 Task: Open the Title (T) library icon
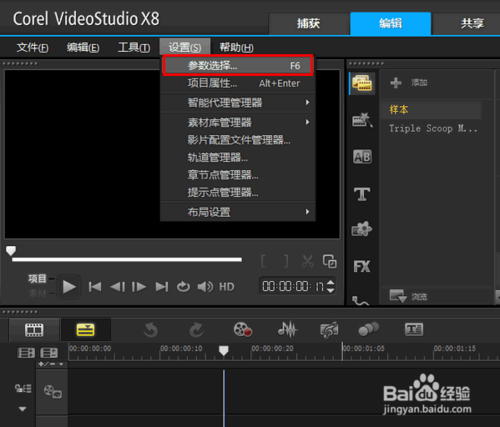tap(362, 194)
